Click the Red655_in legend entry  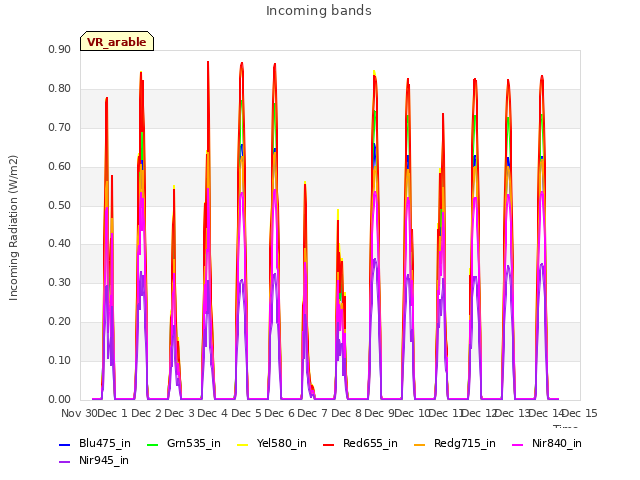[360, 443]
